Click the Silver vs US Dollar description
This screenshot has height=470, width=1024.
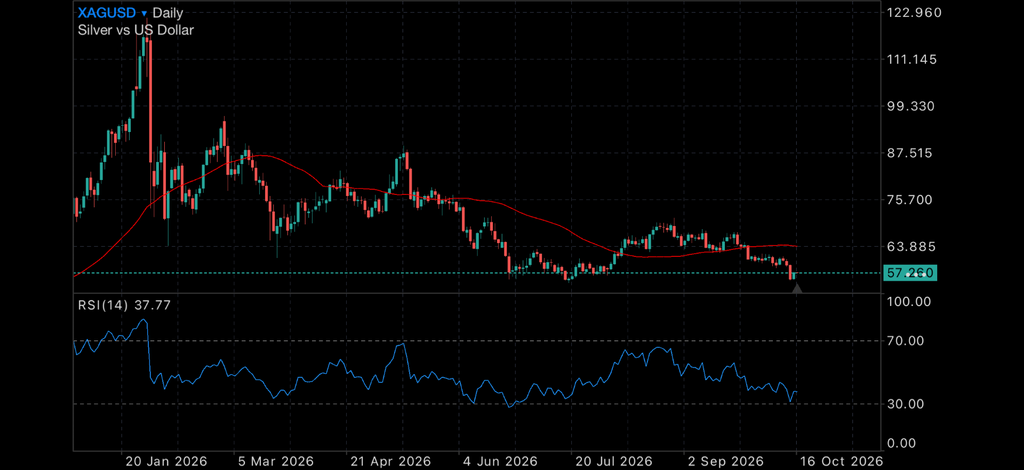click(136, 30)
